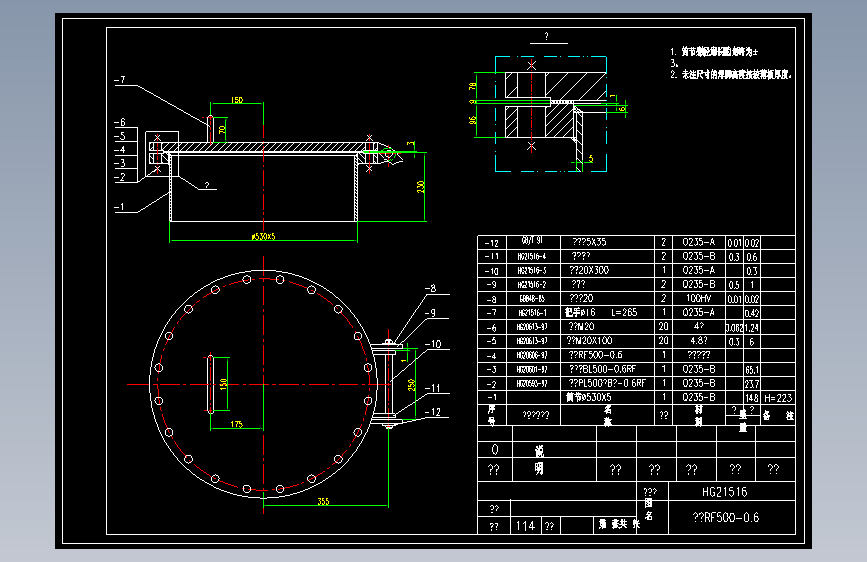Select the ???BL500-0.6RF entry in row -3

pos(602,369)
